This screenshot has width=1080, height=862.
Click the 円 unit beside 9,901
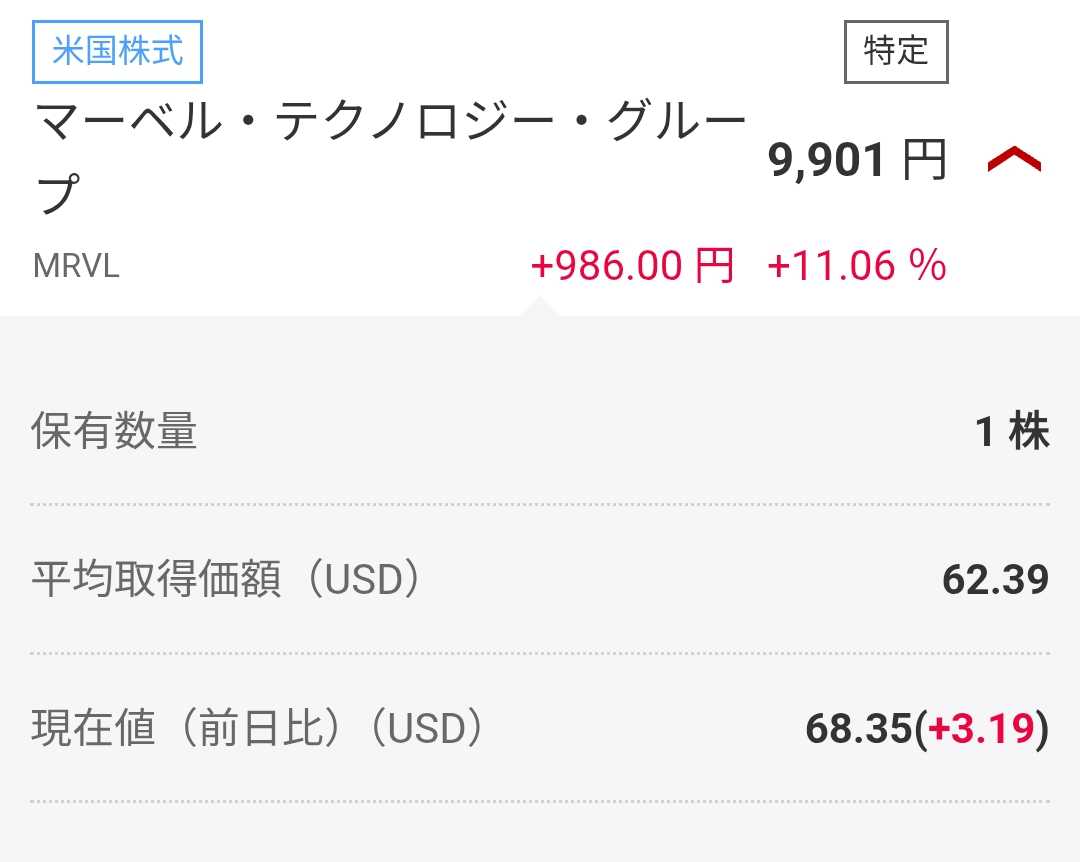click(924, 160)
